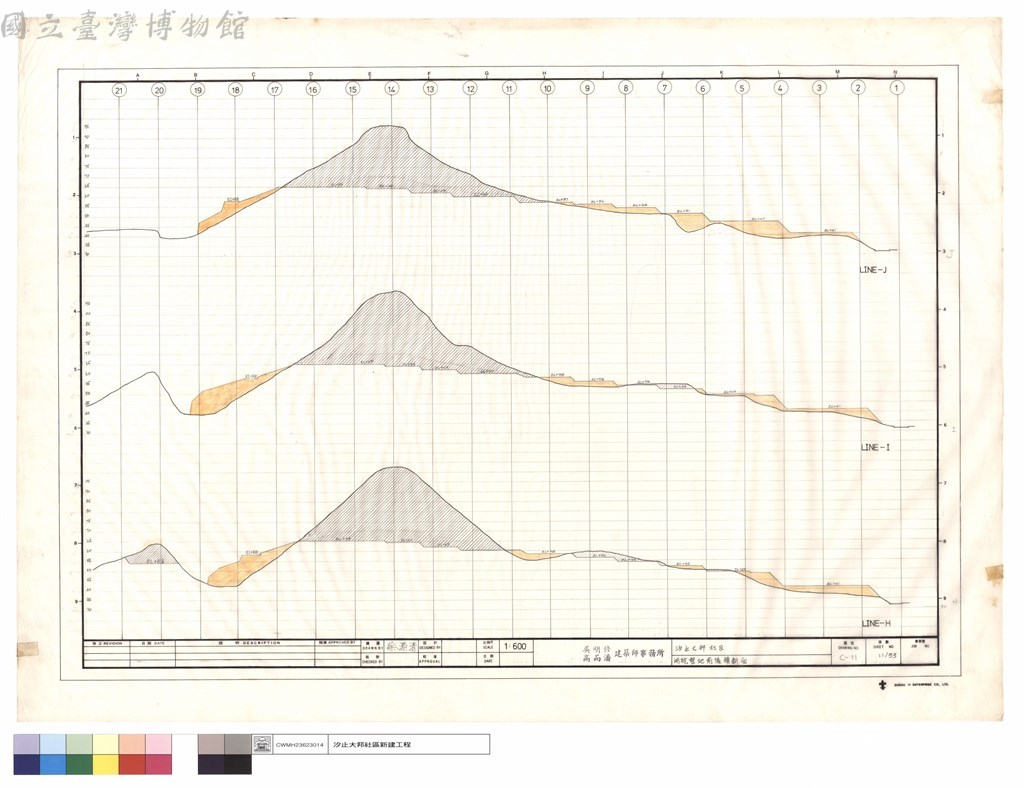
Task: Click grid circle number 5
Action: point(741,87)
